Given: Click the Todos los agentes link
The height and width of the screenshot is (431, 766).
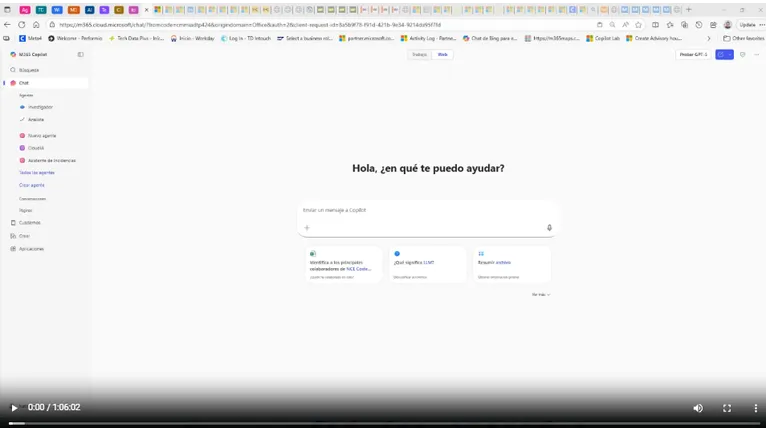Looking at the screenshot, I should pos(37,173).
